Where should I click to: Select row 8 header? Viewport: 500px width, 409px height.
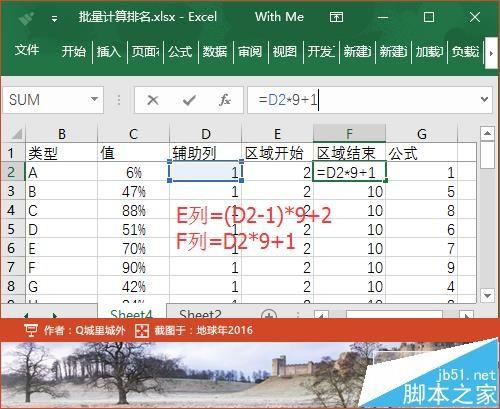point(12,286)
